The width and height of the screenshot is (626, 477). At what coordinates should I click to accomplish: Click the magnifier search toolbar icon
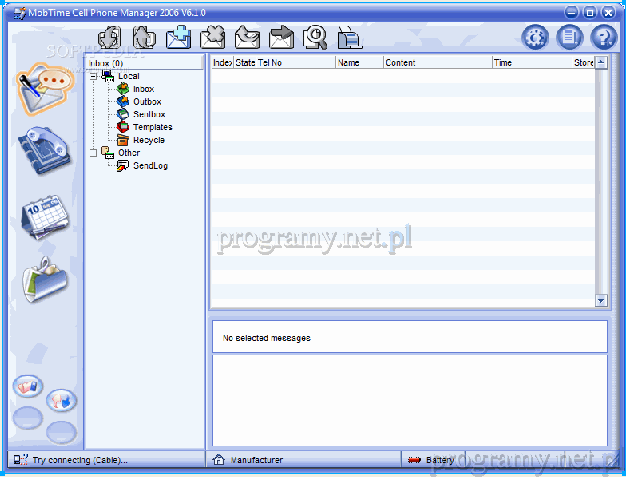[x=316, y=37]
